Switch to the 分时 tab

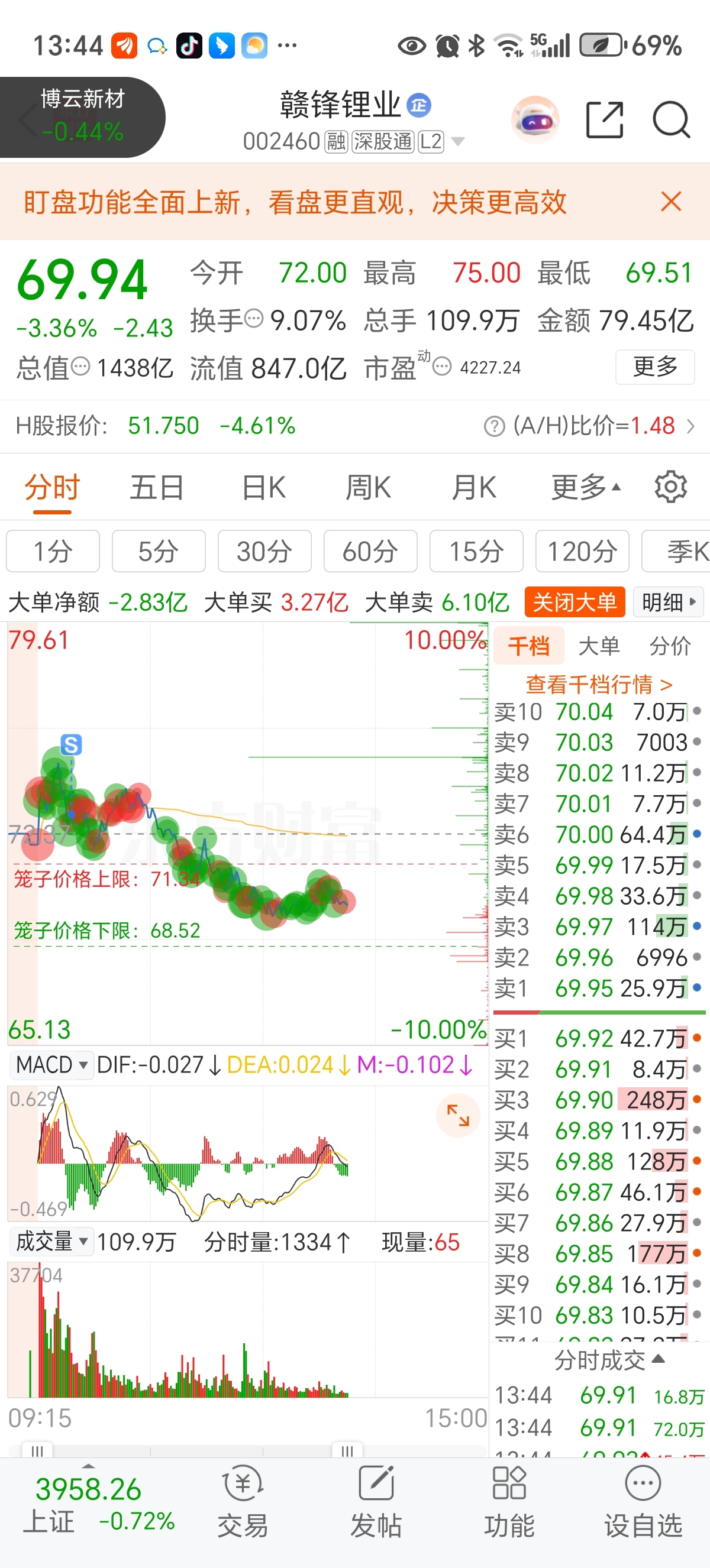click(53, 488)
